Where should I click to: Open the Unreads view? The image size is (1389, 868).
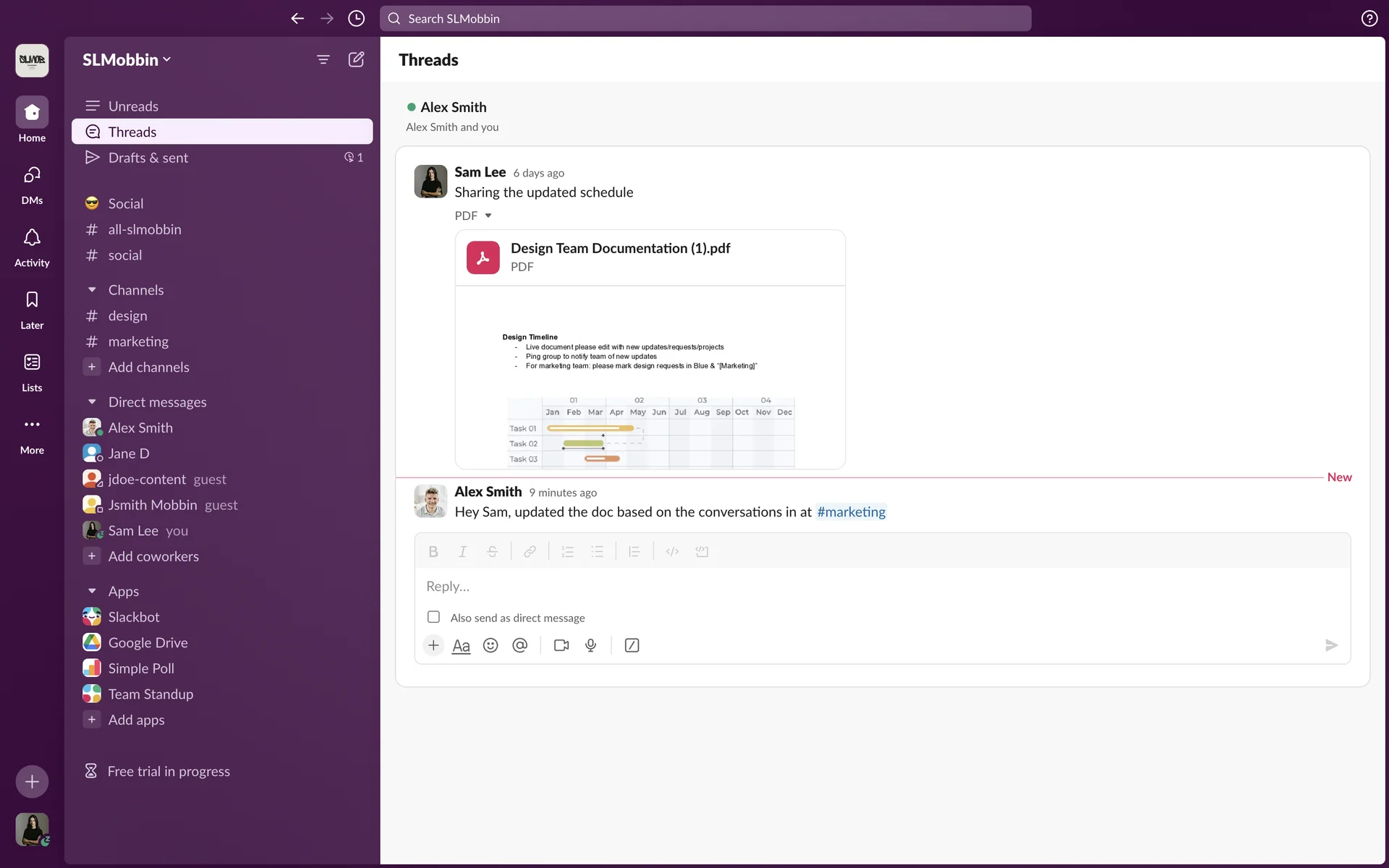133,106
